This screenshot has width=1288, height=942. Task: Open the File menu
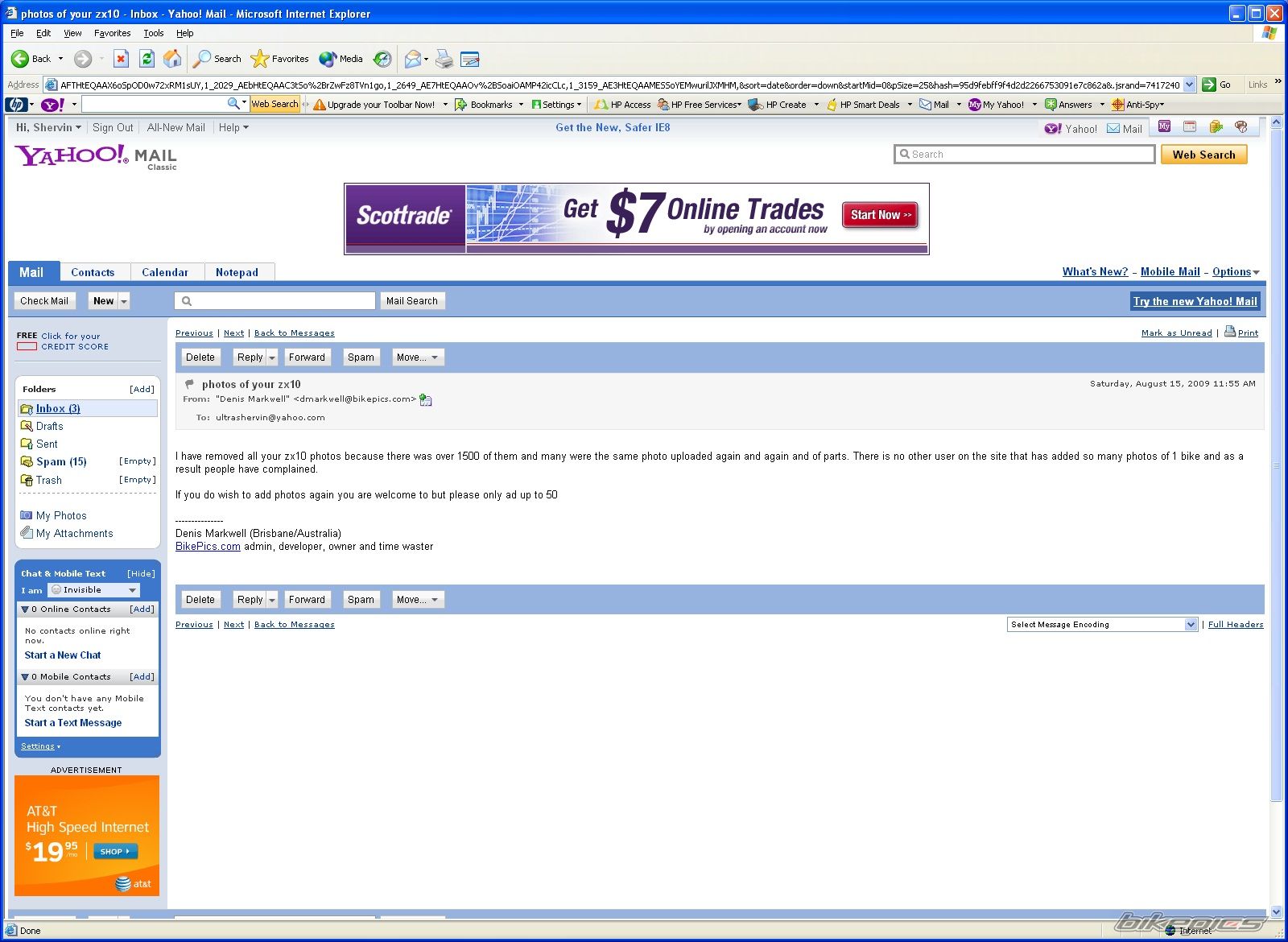17,33
